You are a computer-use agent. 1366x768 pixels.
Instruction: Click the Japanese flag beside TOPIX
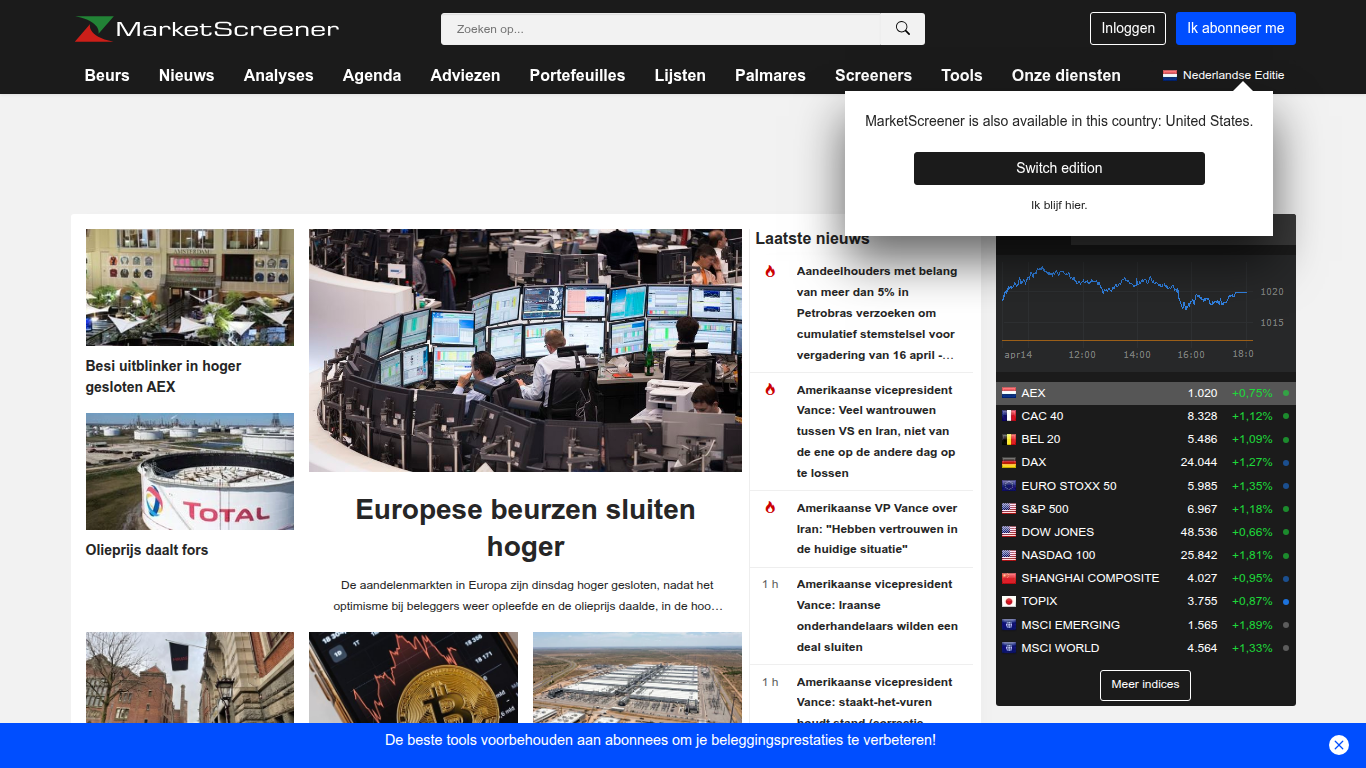(x=1009, y=601)
